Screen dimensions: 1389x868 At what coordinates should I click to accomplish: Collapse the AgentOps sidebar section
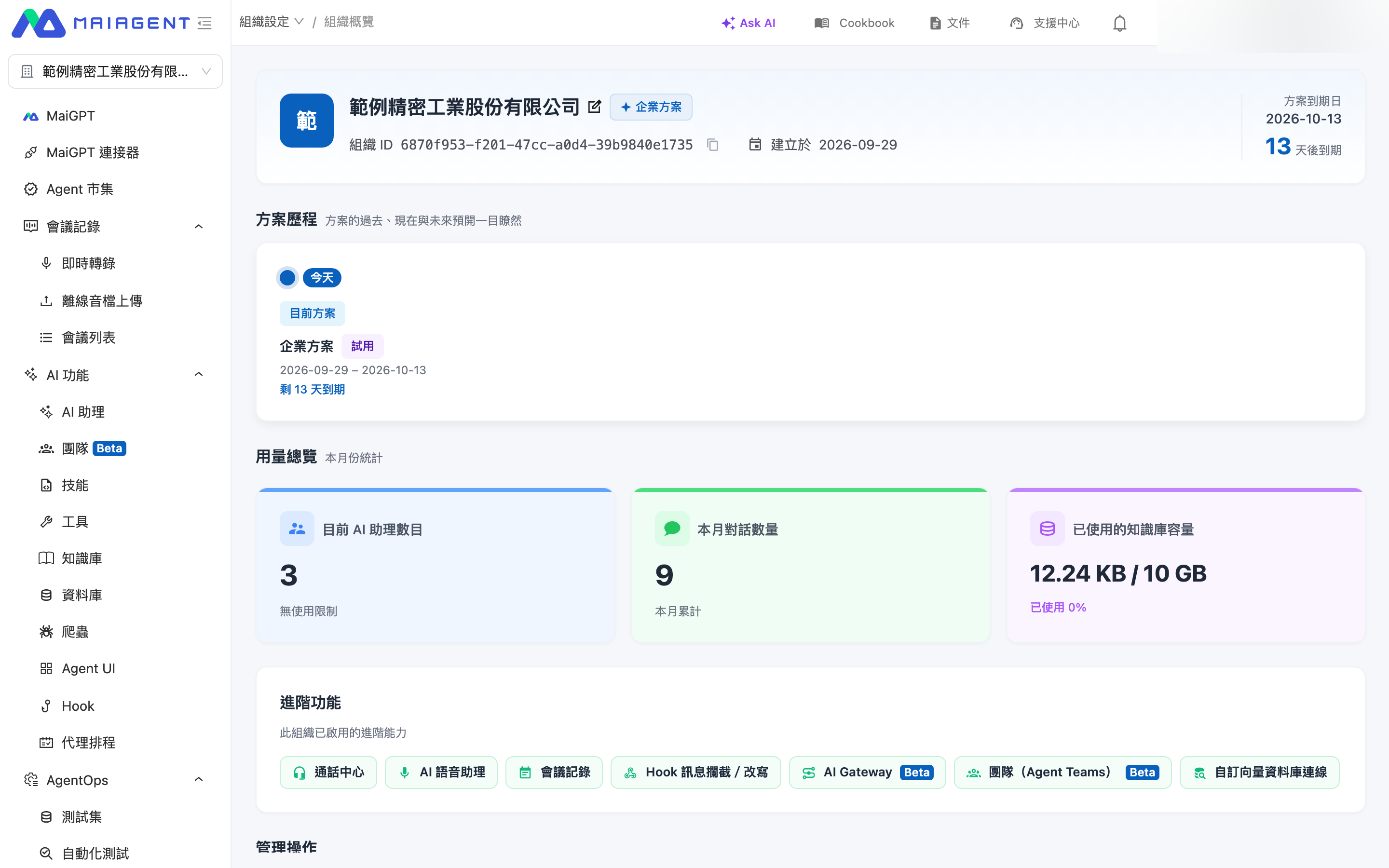coord(199,780)
